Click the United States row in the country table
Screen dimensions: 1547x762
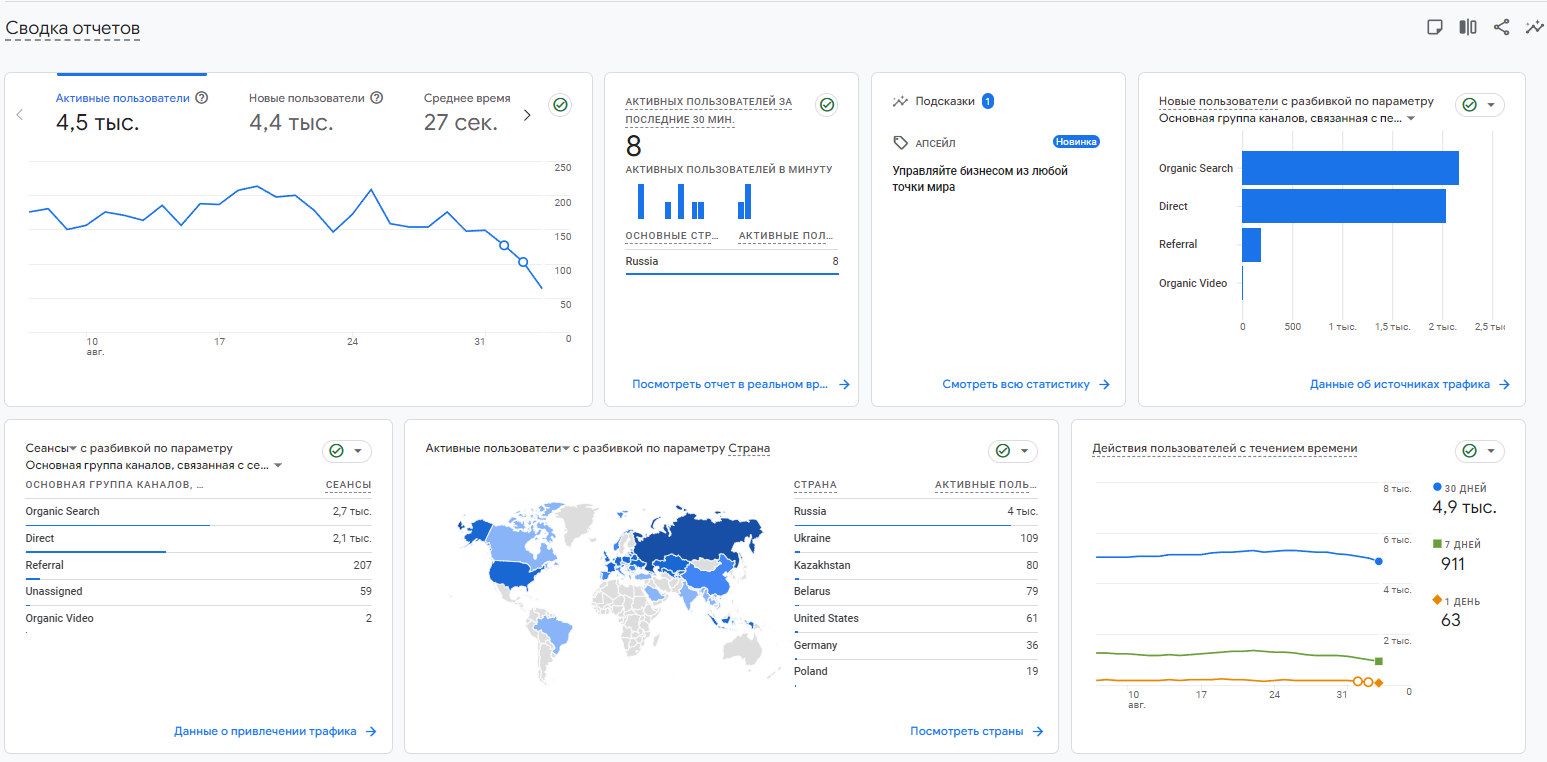[x=916, y=619]
